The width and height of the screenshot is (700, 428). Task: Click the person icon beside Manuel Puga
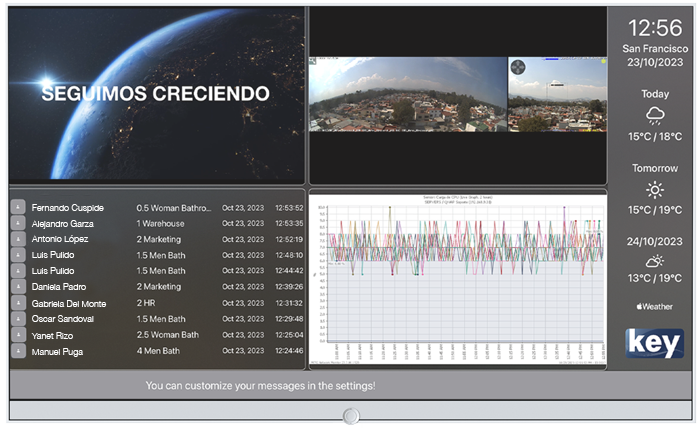pyautogui.click(x=18, y=351)
